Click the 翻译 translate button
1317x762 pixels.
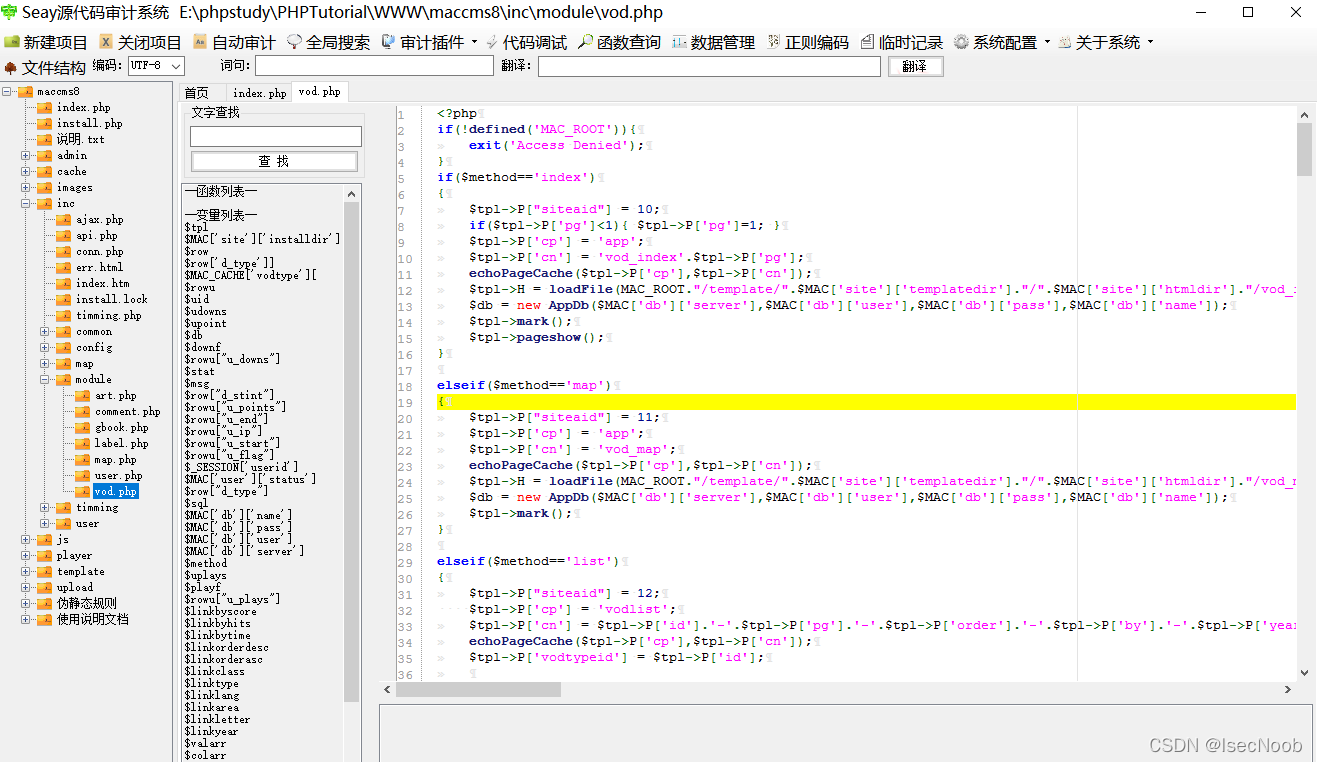pyautogui.click(x=915, y=66)
